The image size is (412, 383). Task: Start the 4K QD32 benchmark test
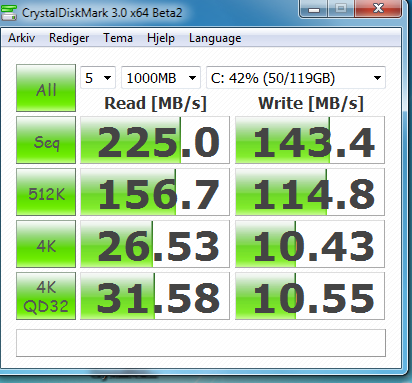coord(46,296)
